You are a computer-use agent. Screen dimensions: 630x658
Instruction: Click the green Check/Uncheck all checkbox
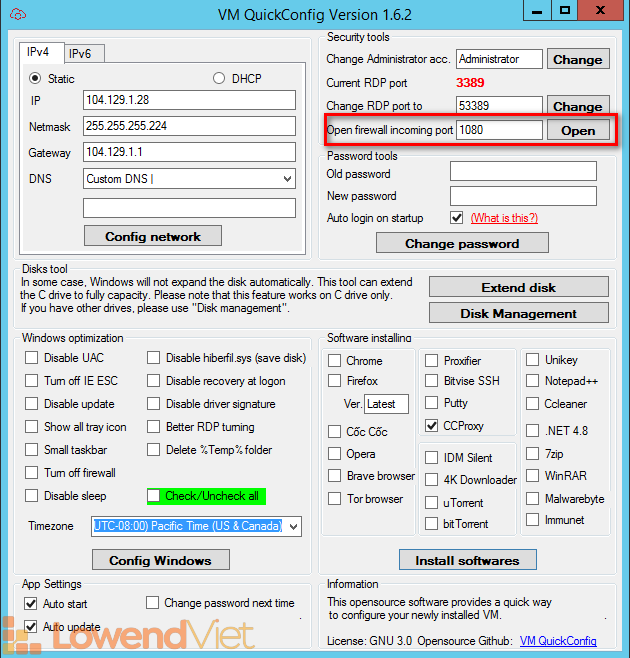155,496
